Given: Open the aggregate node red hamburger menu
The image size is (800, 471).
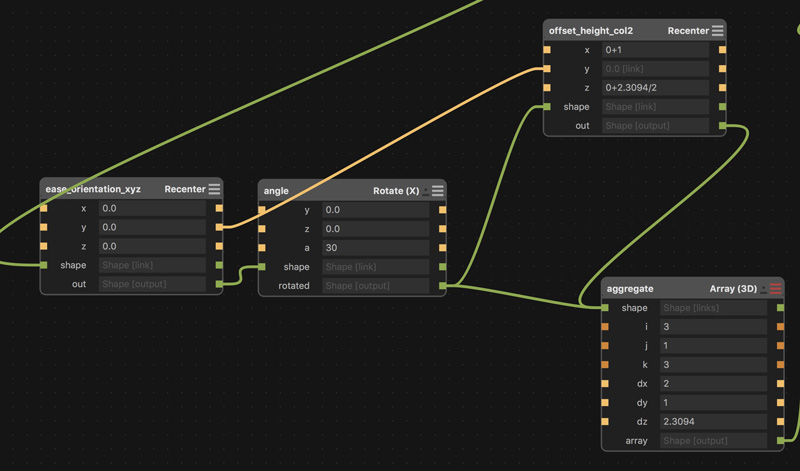Looking at the screenshot, I should (x=776, y=289).
